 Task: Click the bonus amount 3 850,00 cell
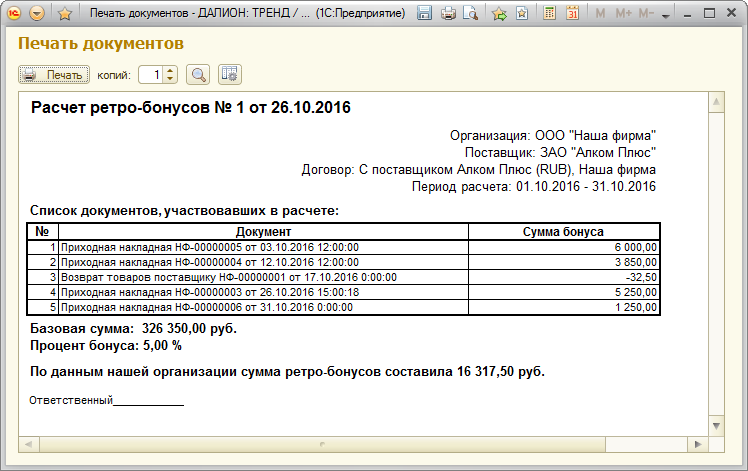[x=563, y=262]
